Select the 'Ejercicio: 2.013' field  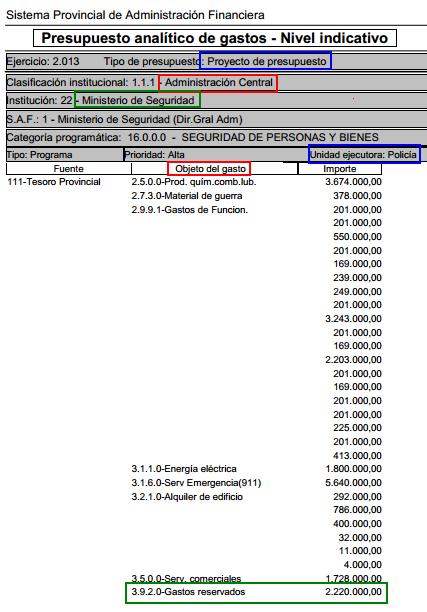pyautogui.click(x=43, y=61)
